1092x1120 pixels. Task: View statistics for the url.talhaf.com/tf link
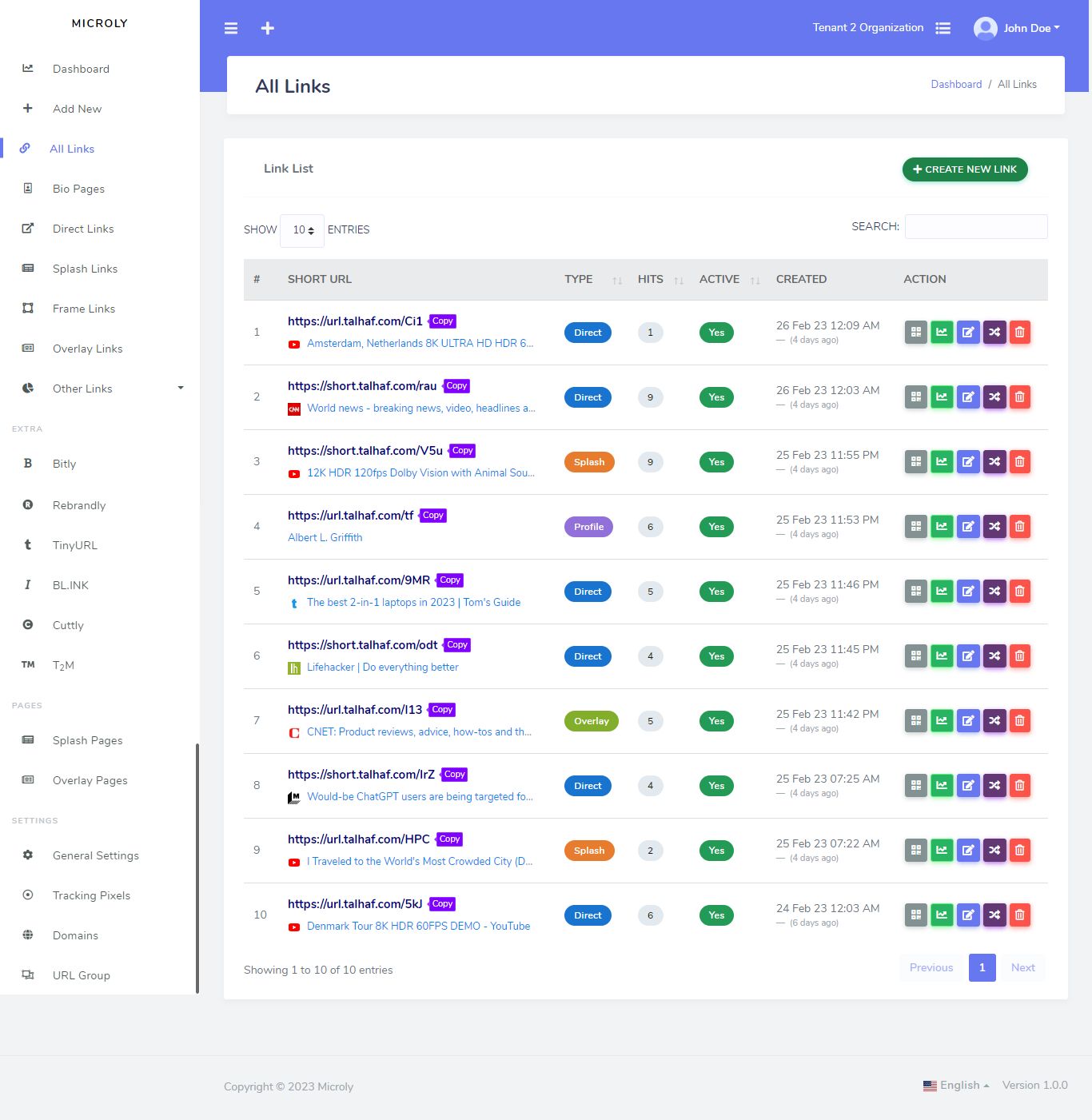point(942,527)
